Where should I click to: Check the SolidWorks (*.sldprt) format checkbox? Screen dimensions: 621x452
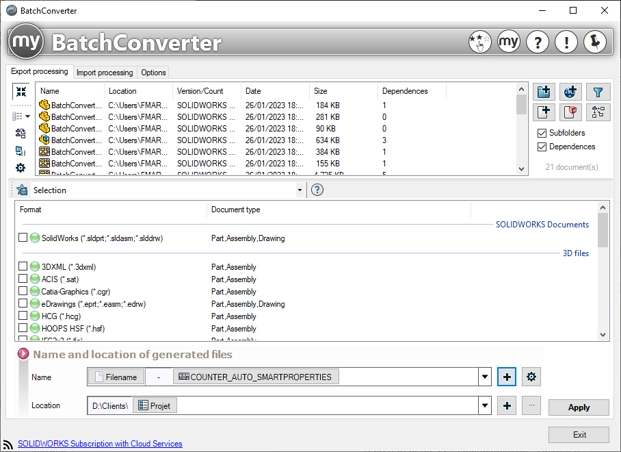click(23, 238)
